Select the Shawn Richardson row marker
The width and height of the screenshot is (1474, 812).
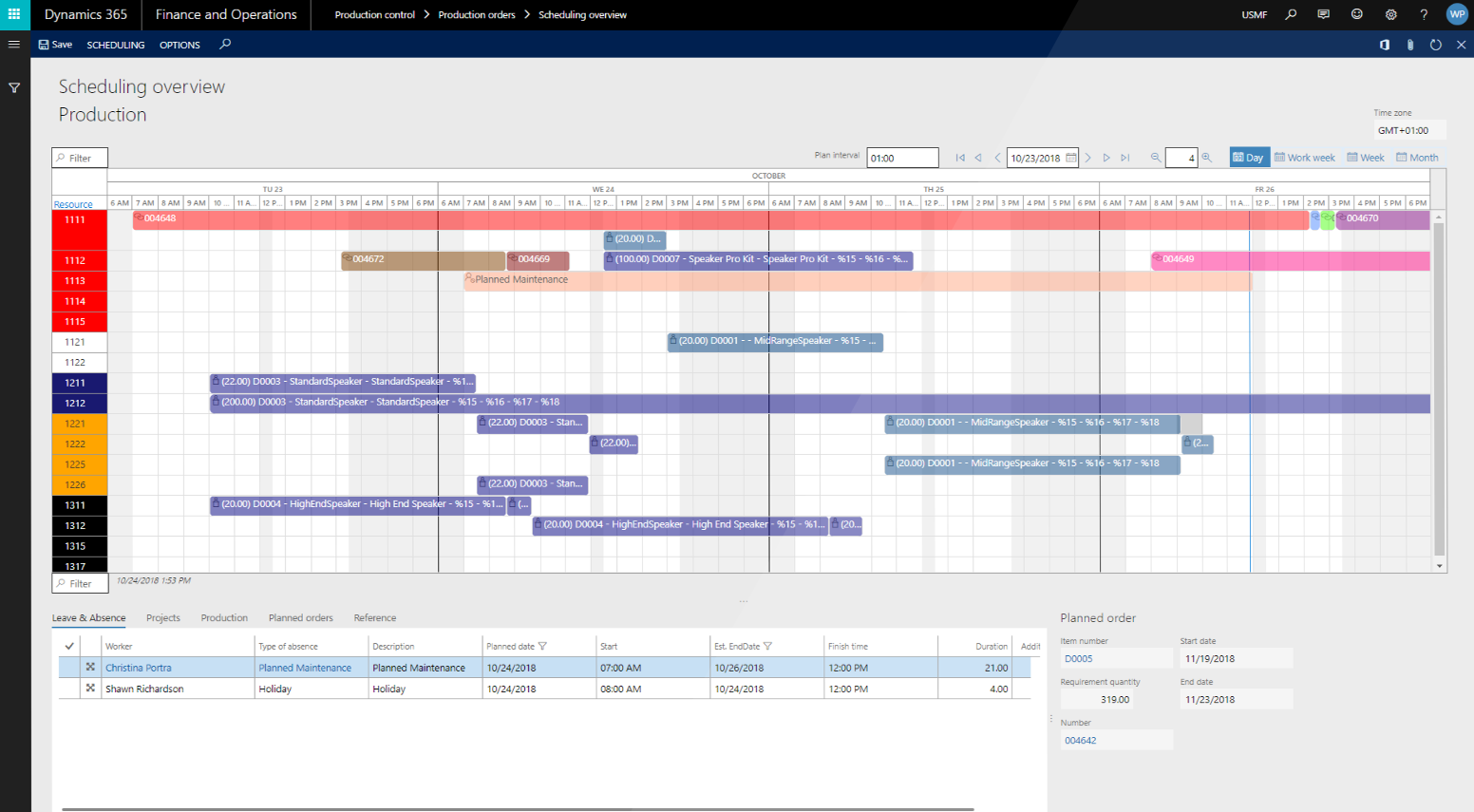click(x=90, y=689)
